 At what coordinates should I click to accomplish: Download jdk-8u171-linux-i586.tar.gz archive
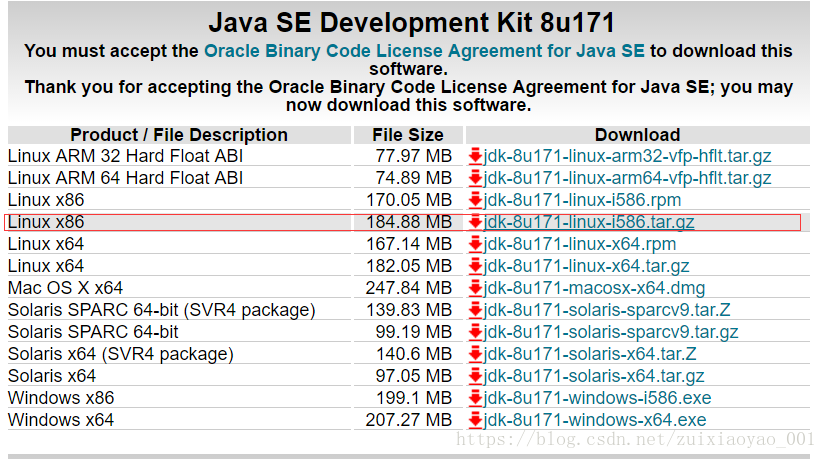589,222
